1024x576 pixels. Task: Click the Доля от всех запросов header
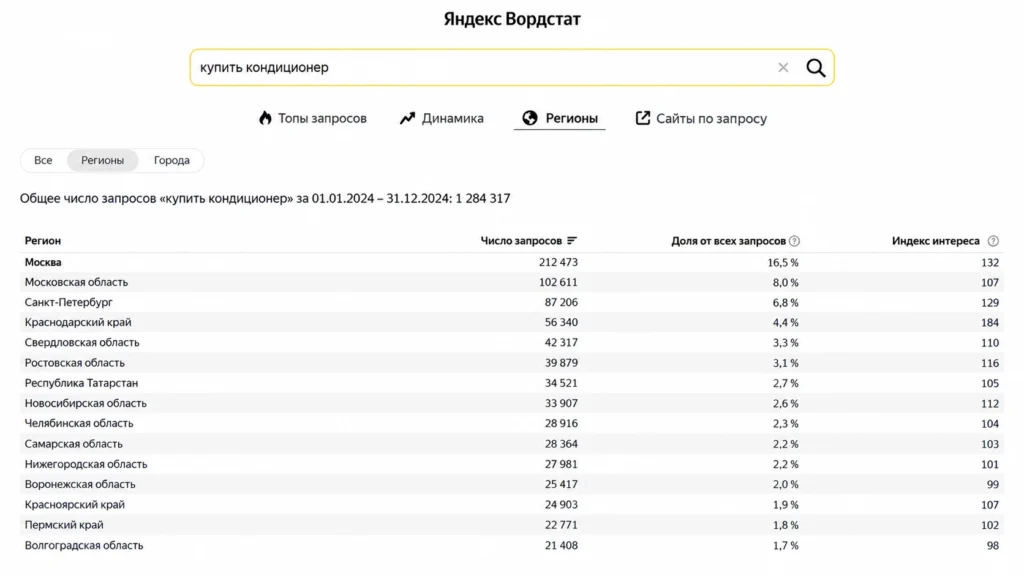[728, 241]
